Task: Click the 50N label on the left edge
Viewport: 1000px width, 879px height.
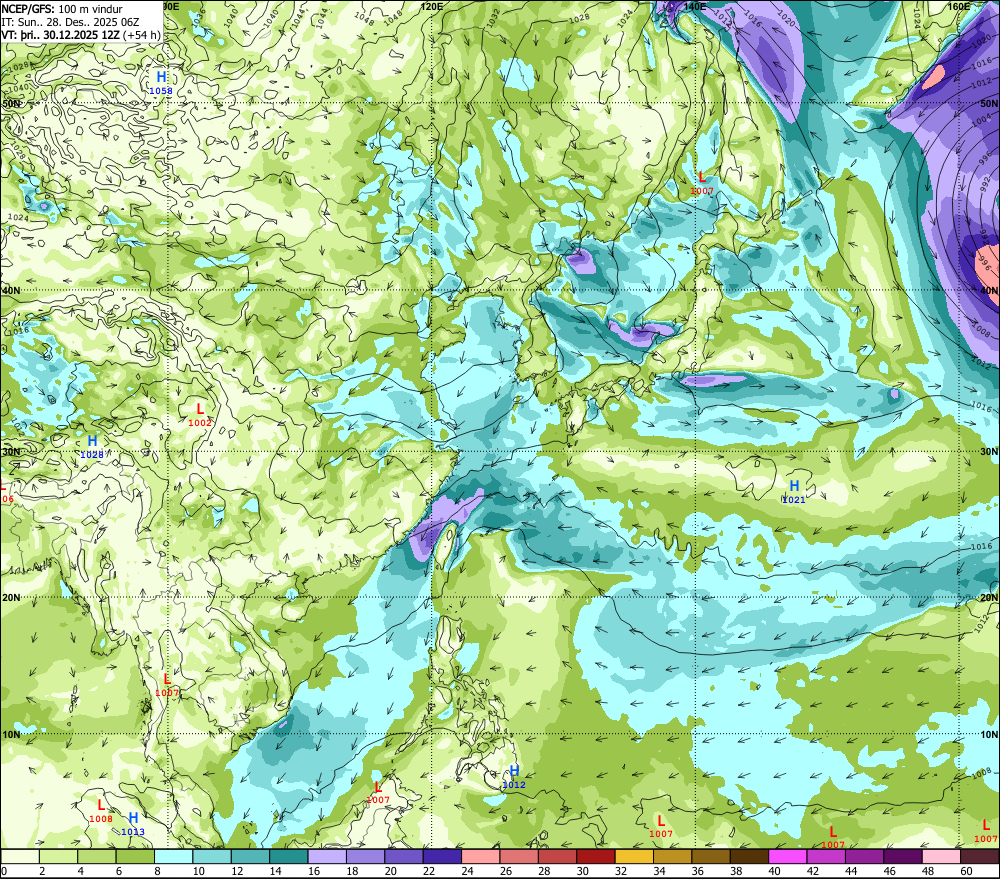Action: pos(11,103)
